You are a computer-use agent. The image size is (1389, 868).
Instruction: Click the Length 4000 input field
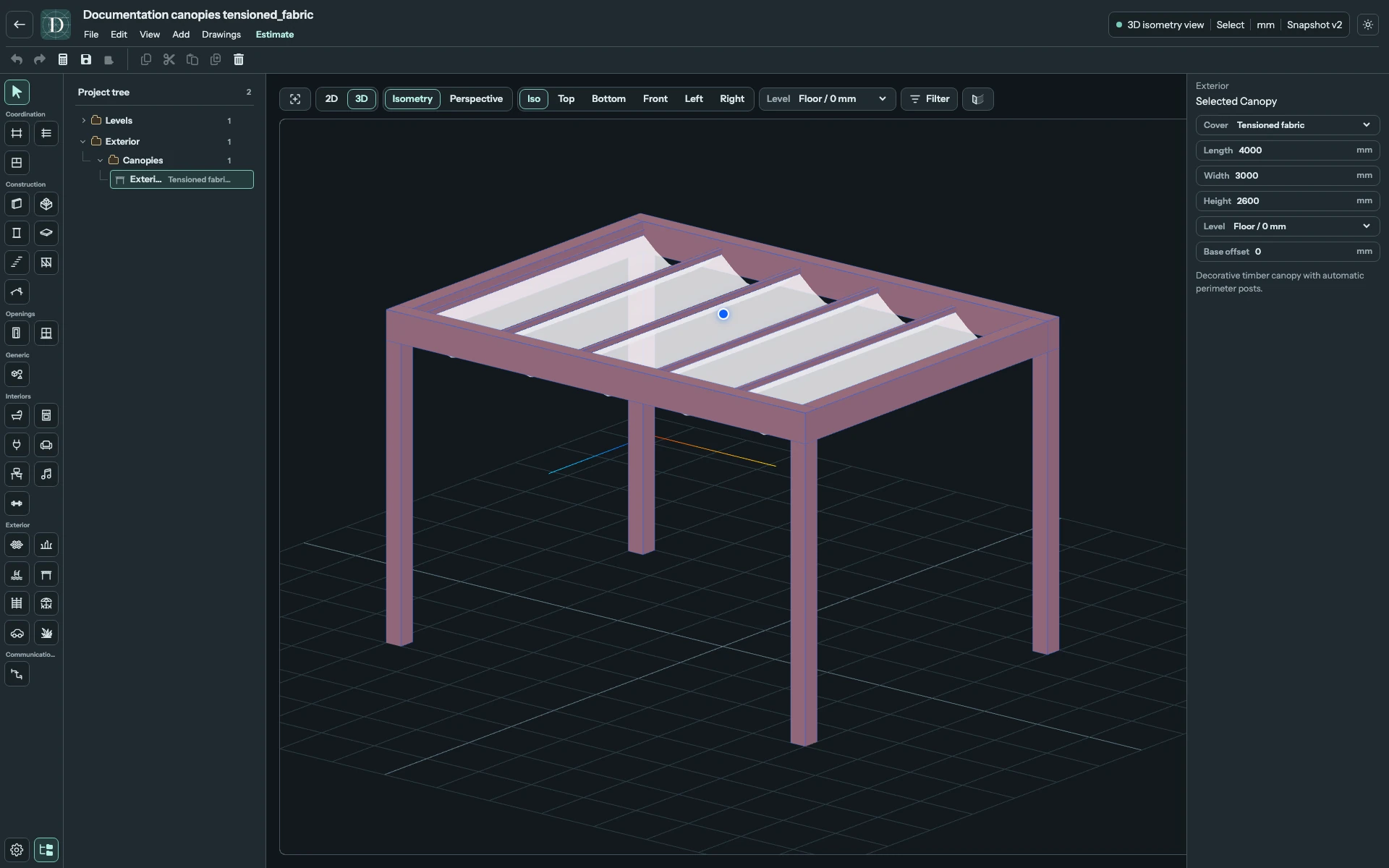coord(1288,150)
